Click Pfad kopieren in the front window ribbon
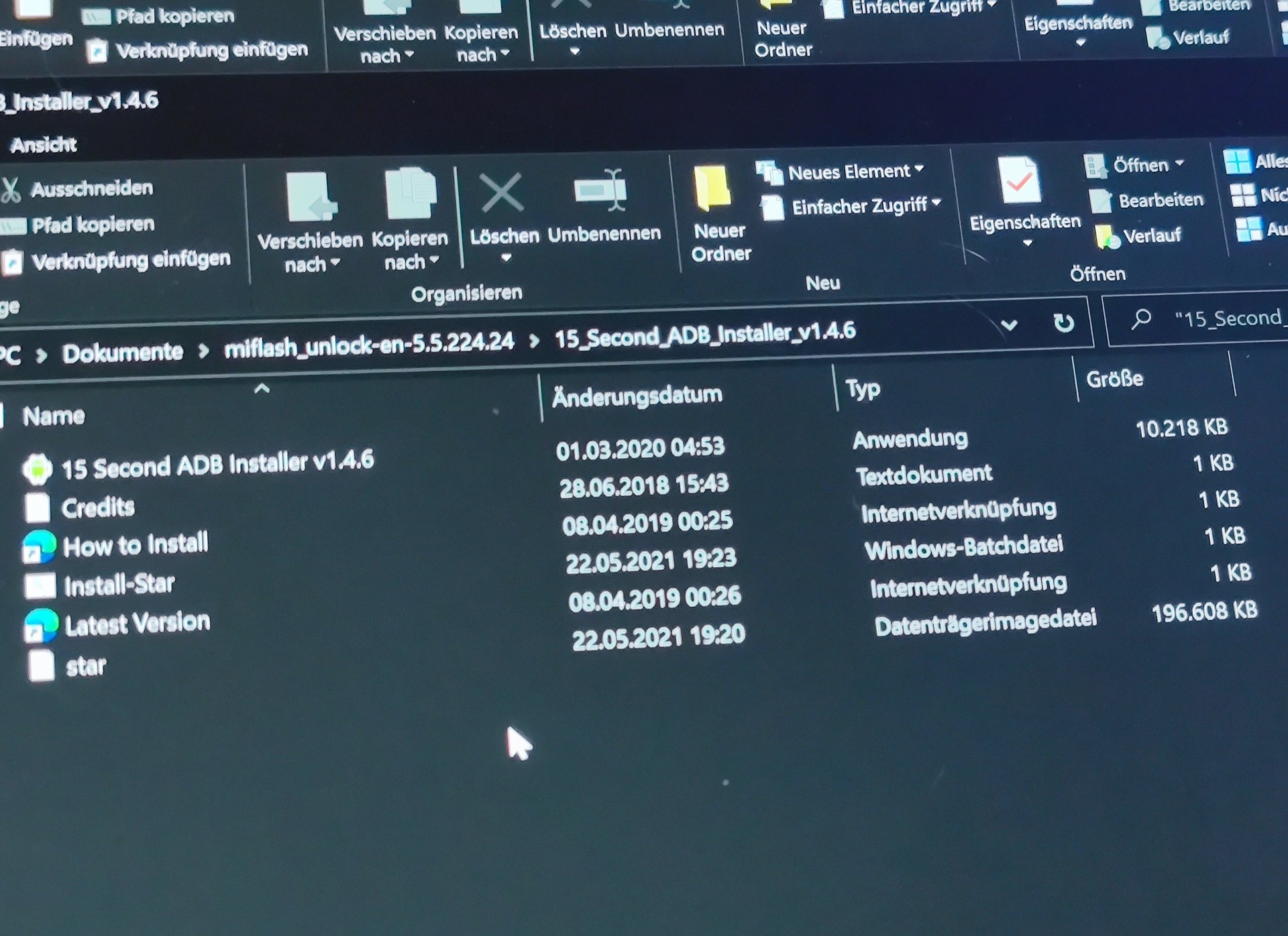The image size is (1288, 936). pos(93,225)
